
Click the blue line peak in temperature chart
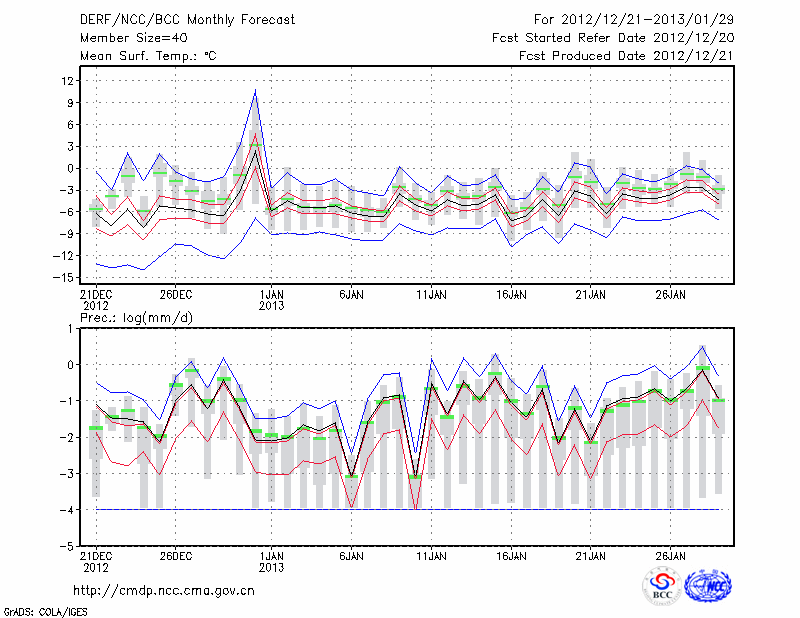[x=256, y=91]
